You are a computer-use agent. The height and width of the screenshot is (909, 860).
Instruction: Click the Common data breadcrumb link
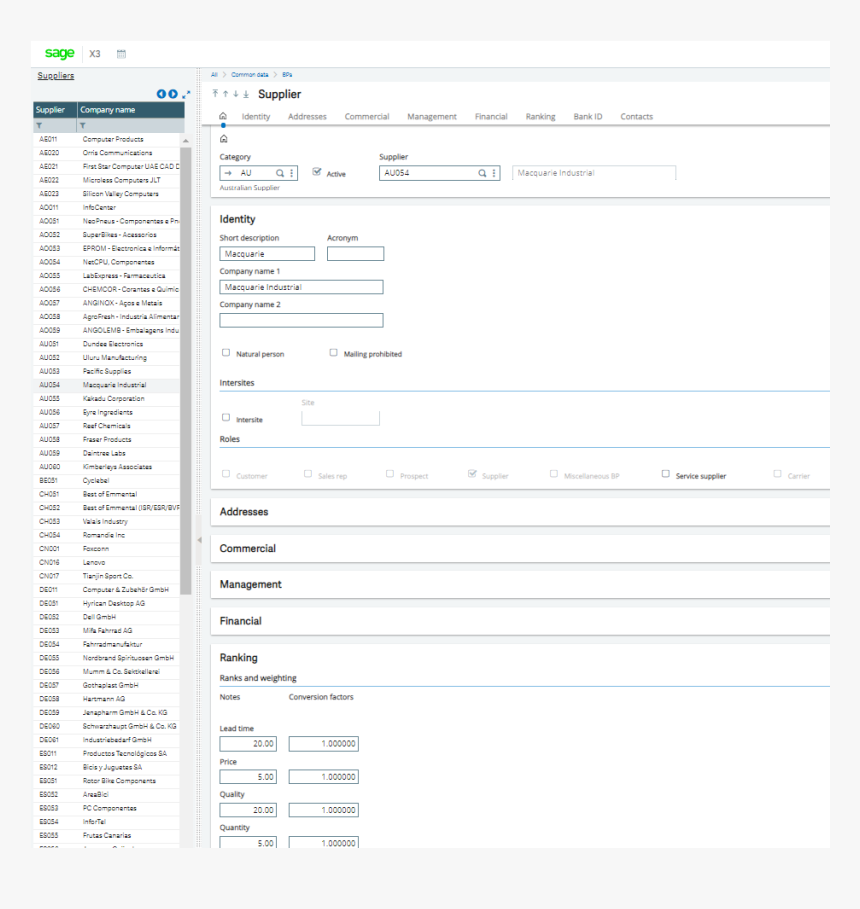pyautogui.click(x=250, y=75)
